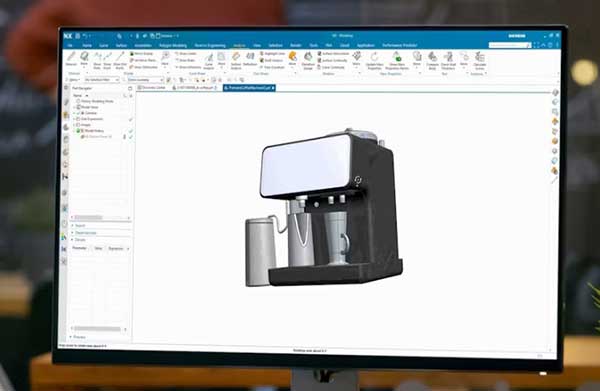Open the Part Navigator sidebar icon
Viewport: 600px width, 391px height.
[66, 115]
